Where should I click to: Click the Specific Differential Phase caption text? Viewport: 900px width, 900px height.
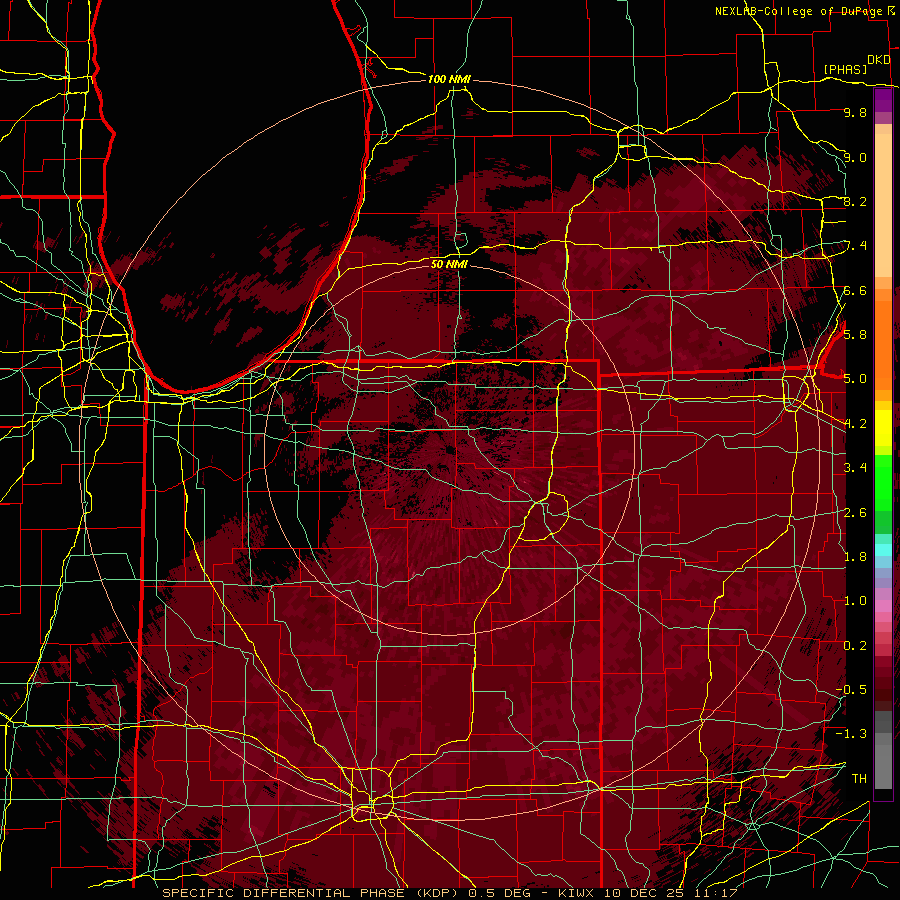(449, 893)
